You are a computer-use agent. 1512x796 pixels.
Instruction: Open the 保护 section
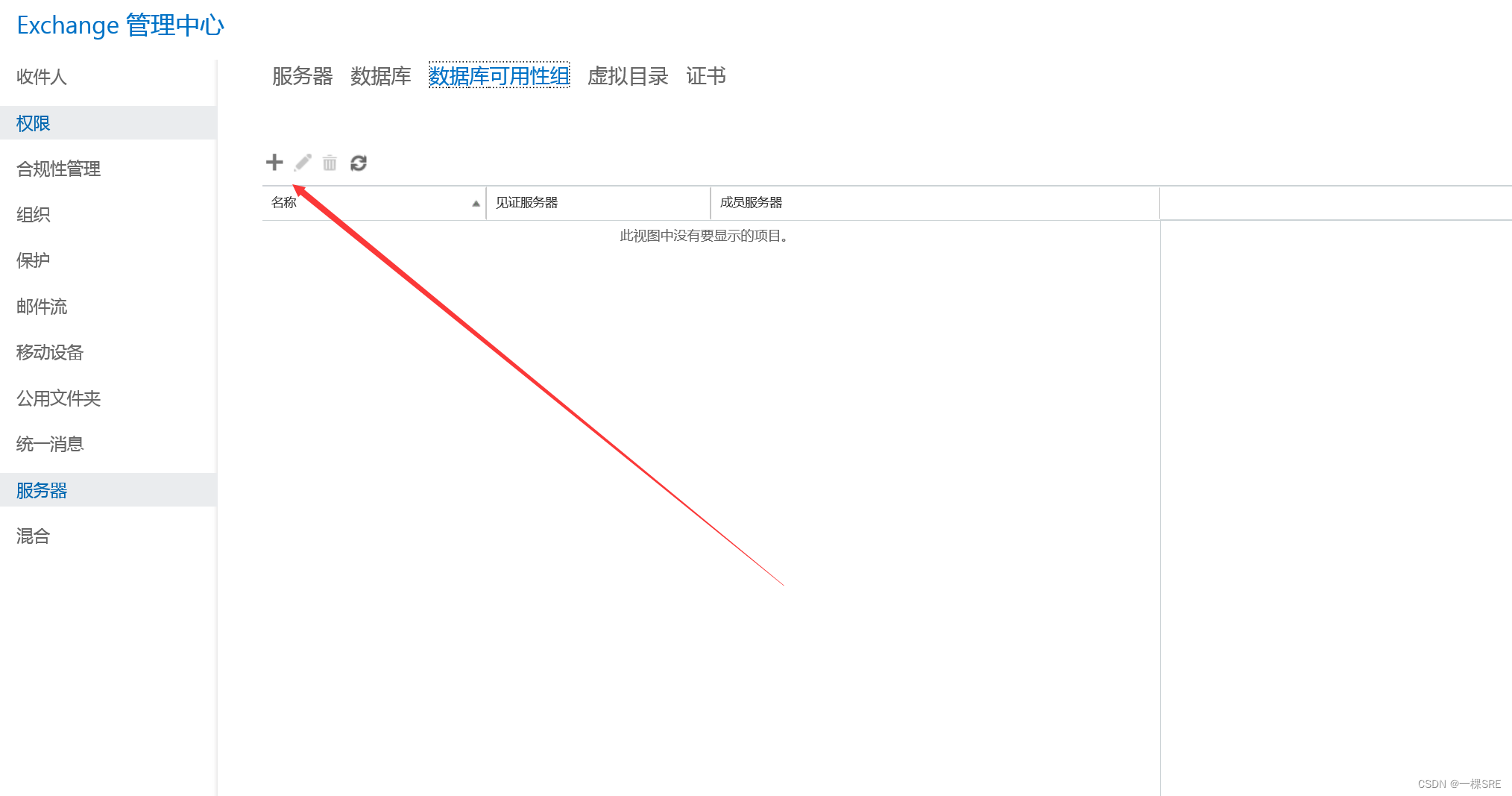tap(32, 260)
